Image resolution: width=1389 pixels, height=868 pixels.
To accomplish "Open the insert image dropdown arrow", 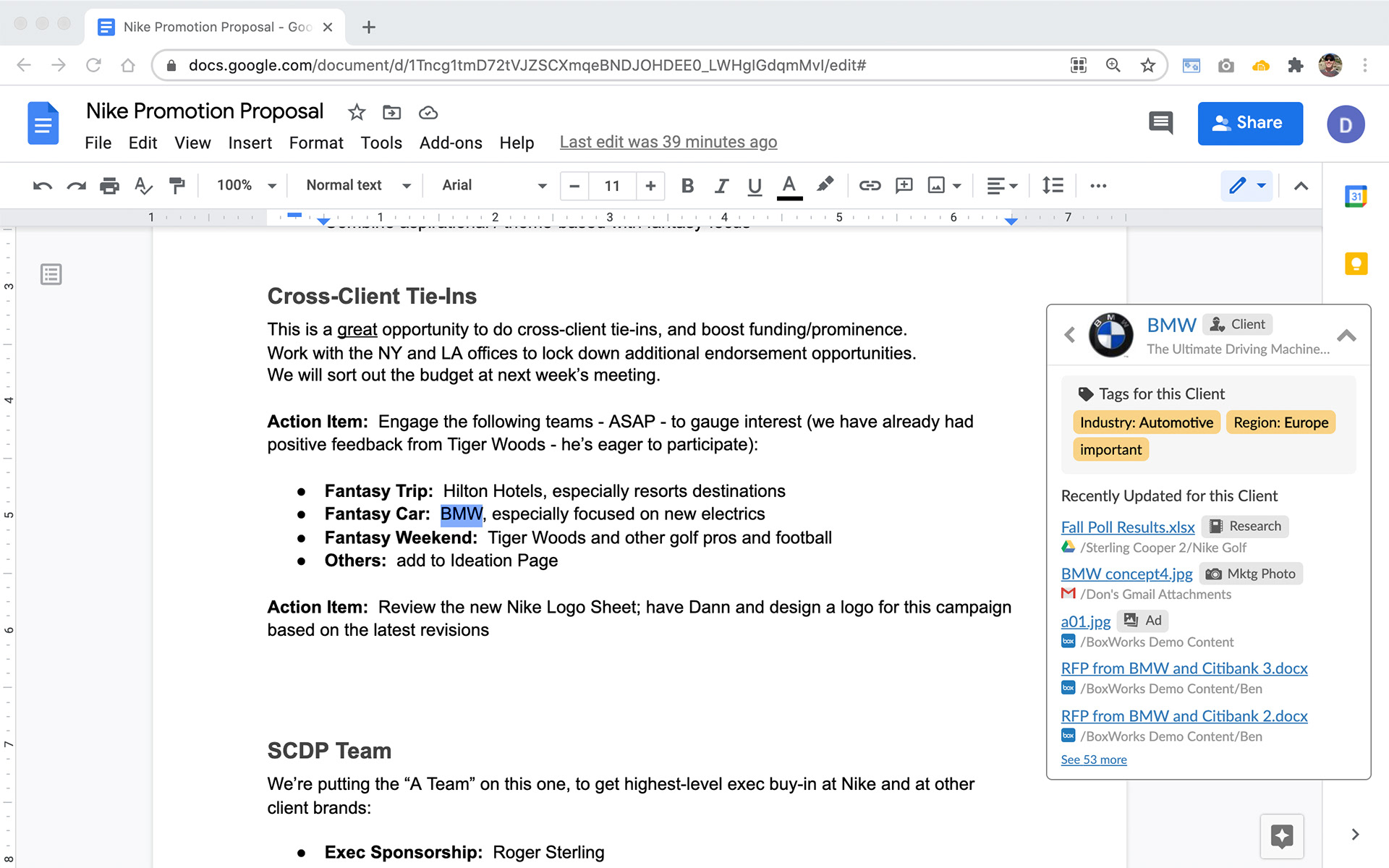I will click(957, 186).
